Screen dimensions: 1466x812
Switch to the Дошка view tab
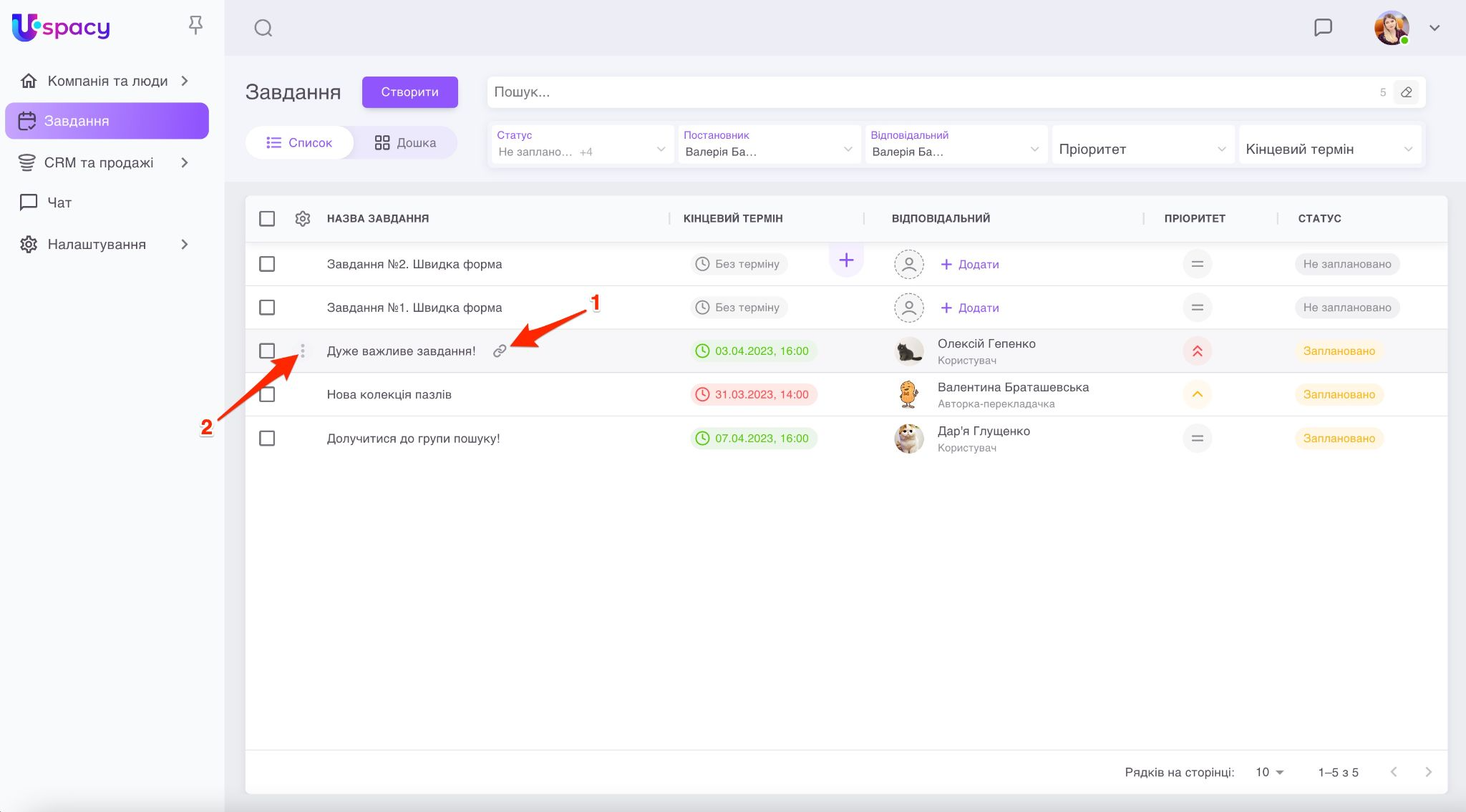click(405, 142)
